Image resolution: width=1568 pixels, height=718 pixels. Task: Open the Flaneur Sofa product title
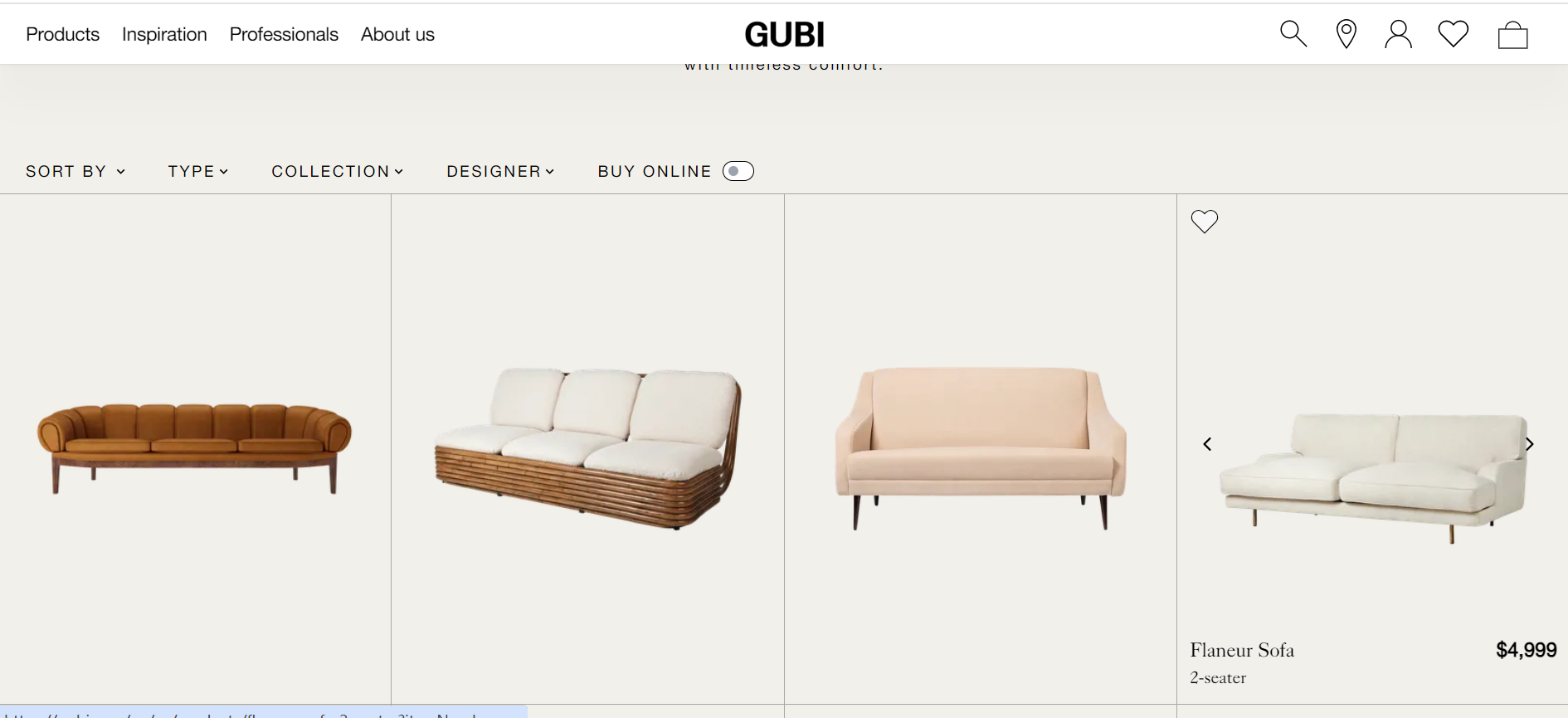pyautogui.click(x=1242, y=650)
